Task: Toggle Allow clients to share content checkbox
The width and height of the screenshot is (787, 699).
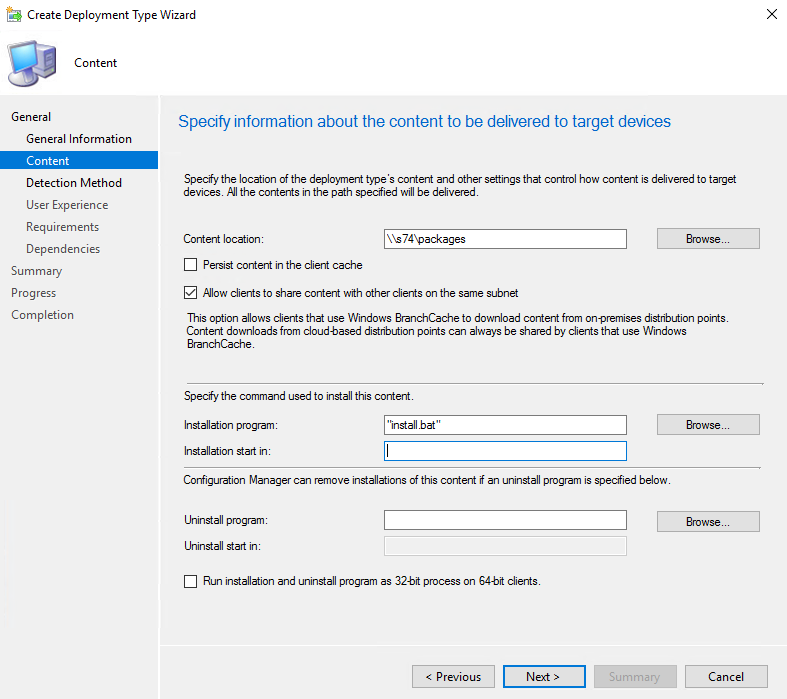Action: click(191, 293)
